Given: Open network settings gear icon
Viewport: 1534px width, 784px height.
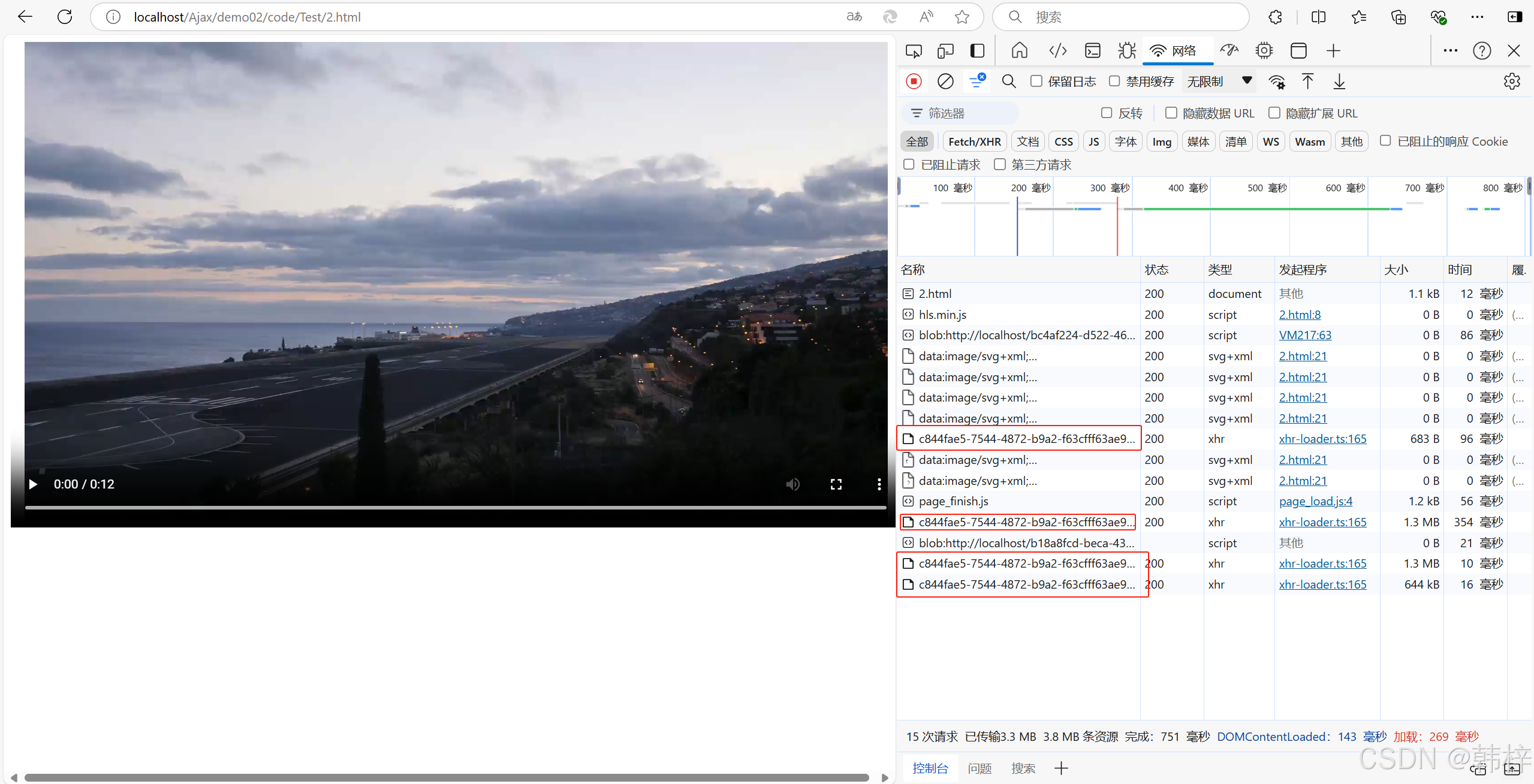Looking at the screenshot, I should pyautogui.click(x=1512, y=82).
